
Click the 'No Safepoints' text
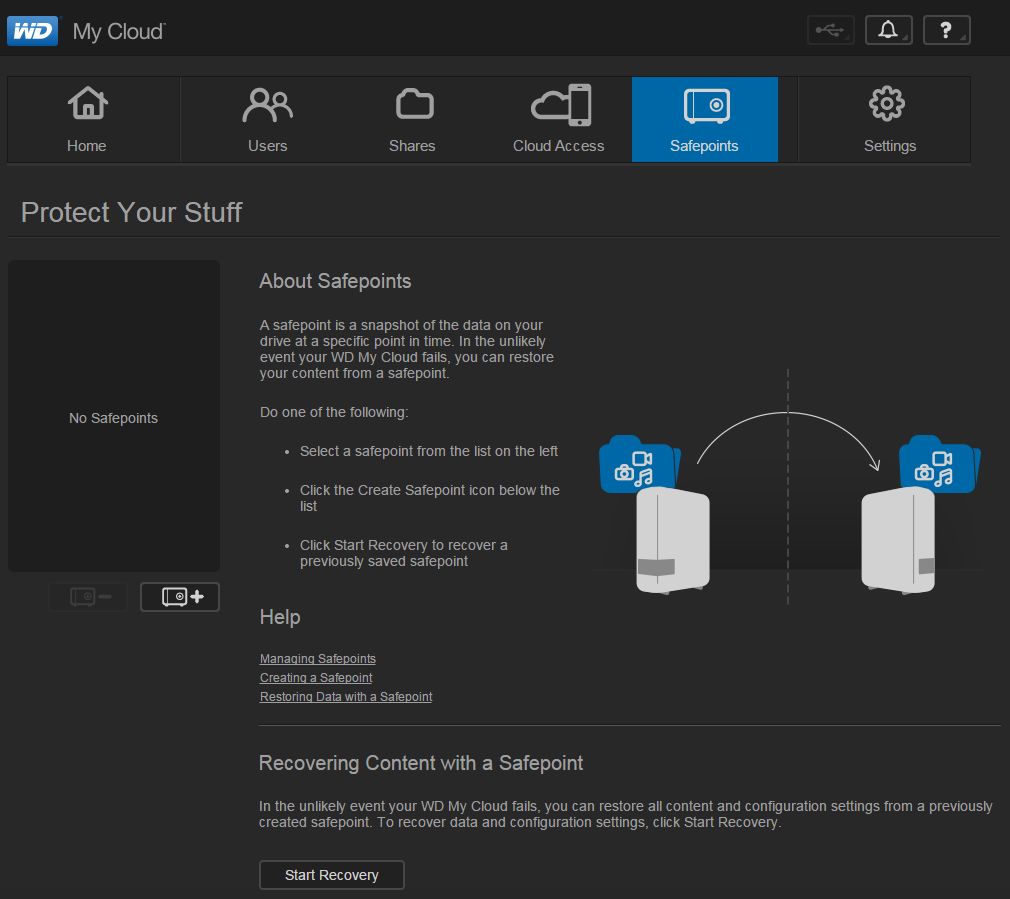[113, 418]
